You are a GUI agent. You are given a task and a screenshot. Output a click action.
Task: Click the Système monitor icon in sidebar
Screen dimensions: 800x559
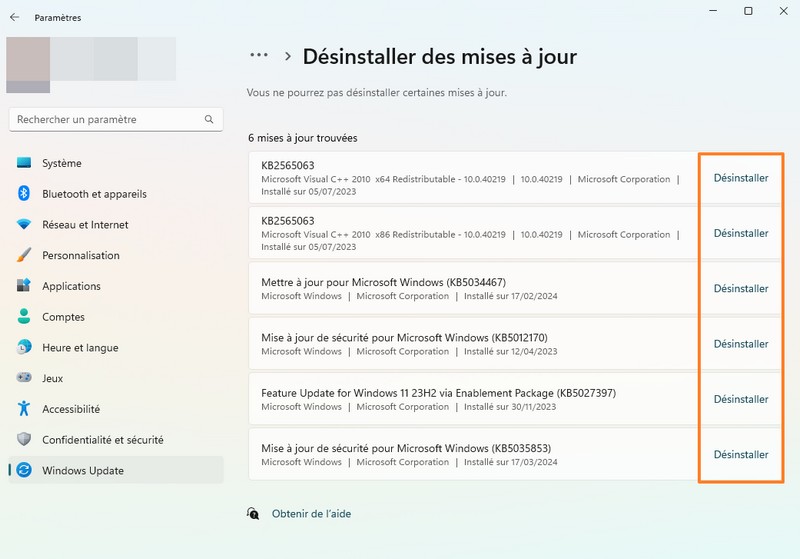tap(24, 163)
